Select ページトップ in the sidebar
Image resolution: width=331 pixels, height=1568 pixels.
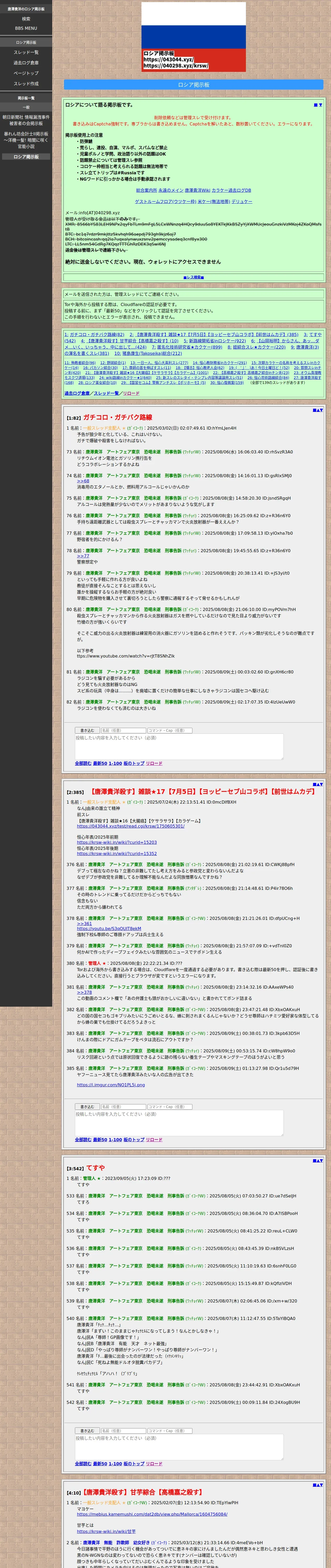pyautogui.click(x=26, y=73)
